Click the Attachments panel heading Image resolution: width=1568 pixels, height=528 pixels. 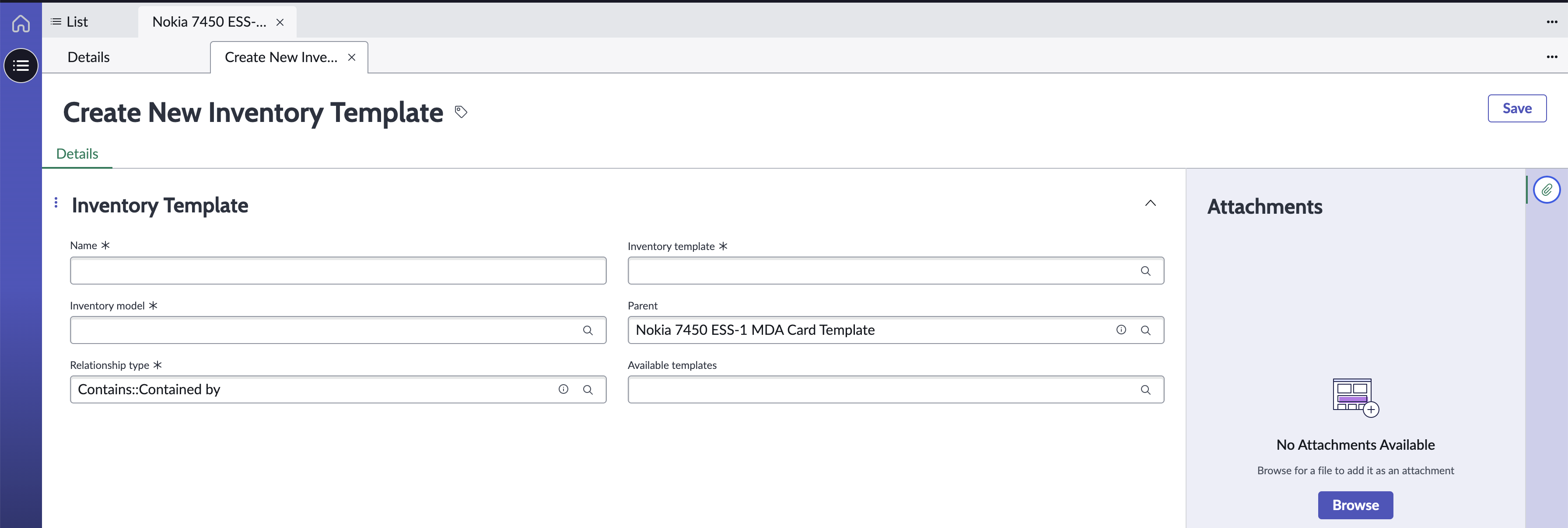tap(1264, 207)
